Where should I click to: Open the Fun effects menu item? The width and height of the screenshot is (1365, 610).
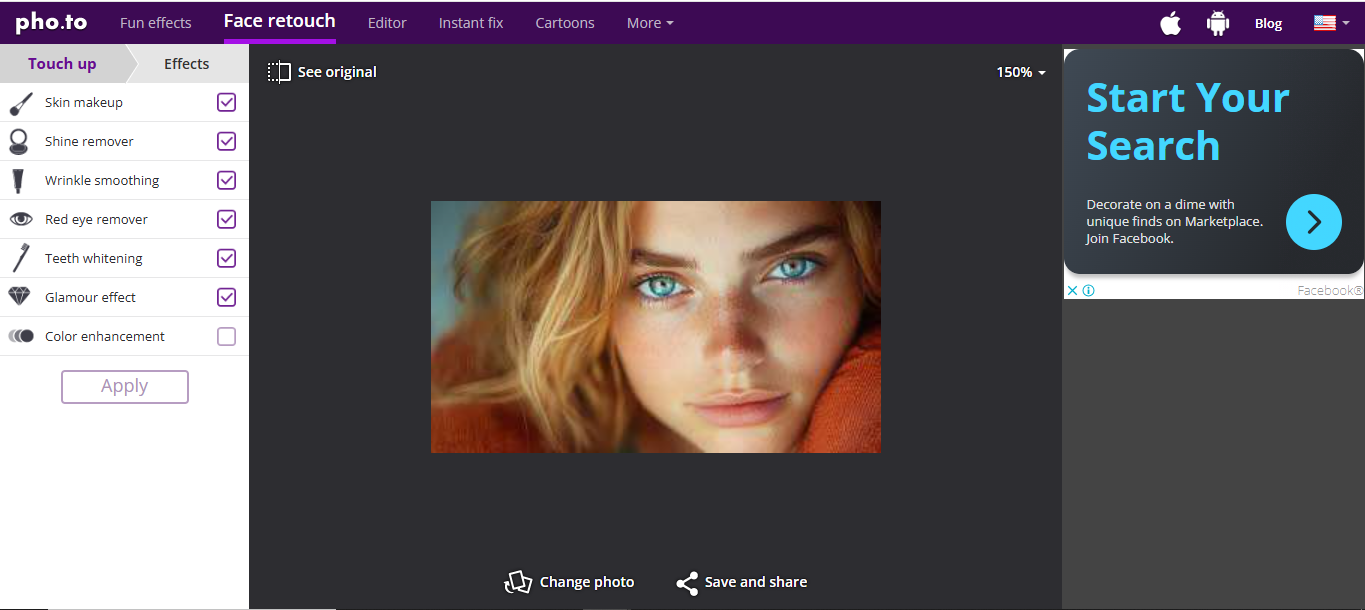pos(155,22)
